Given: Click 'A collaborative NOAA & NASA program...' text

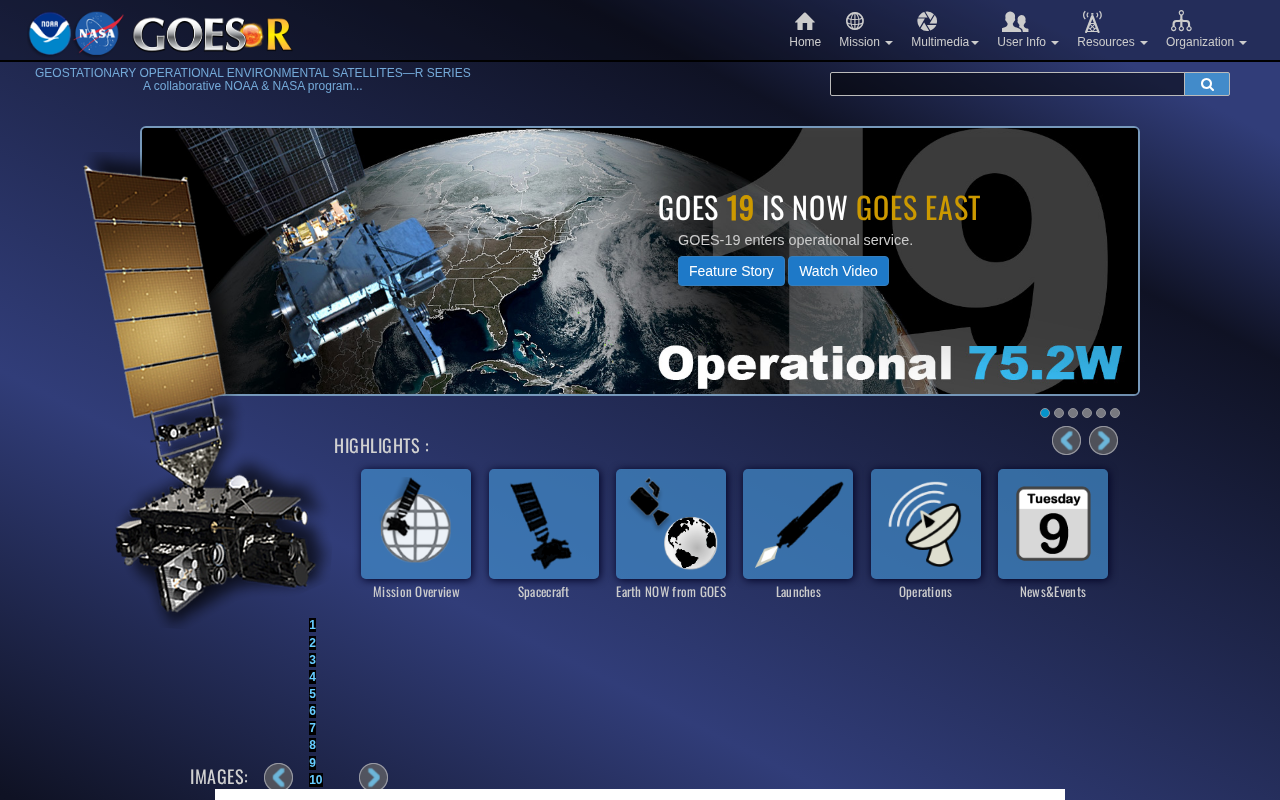Looking at the screenshot, I should point(253,86).
